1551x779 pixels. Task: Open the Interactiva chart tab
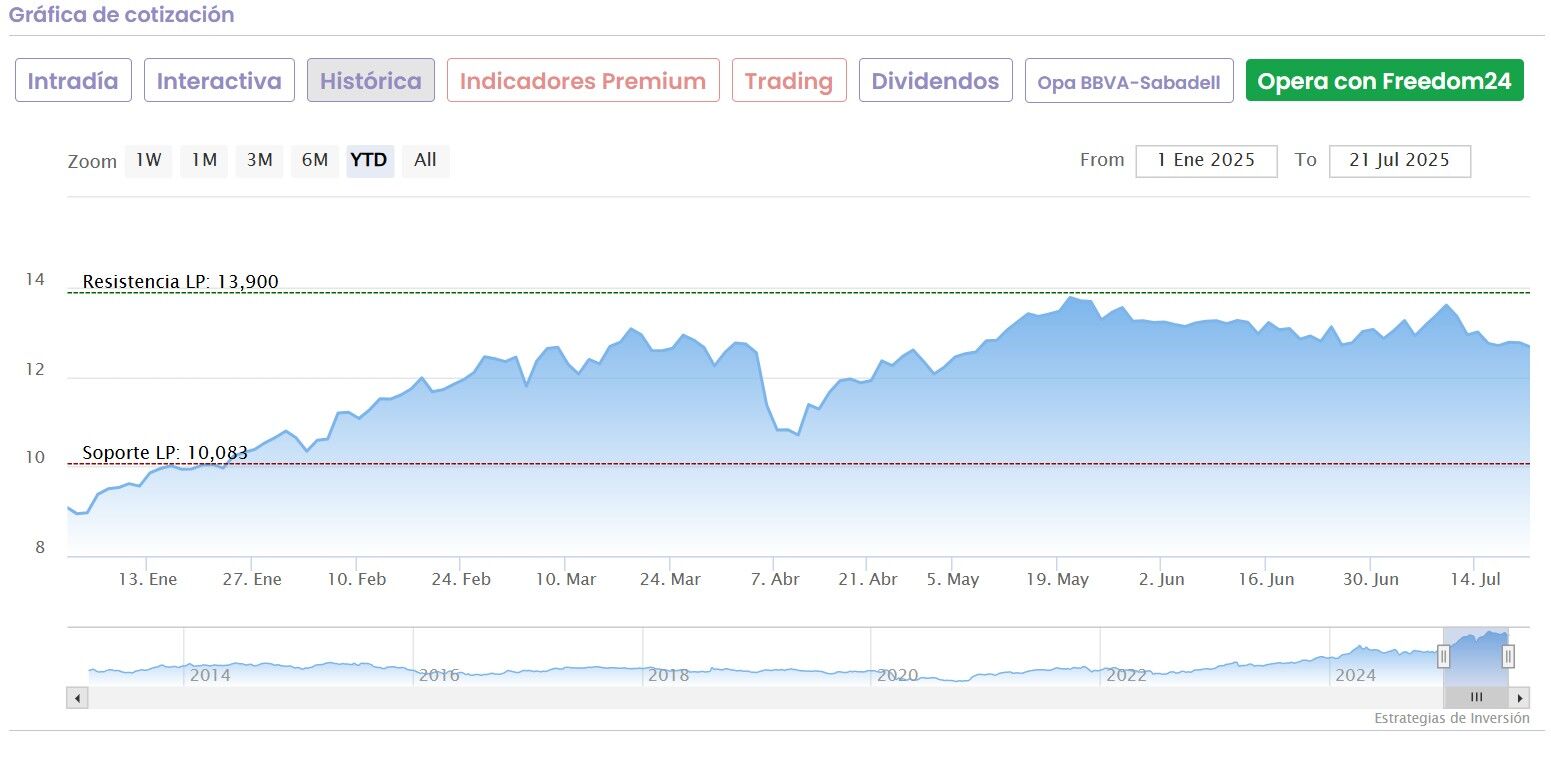[219, 81]
